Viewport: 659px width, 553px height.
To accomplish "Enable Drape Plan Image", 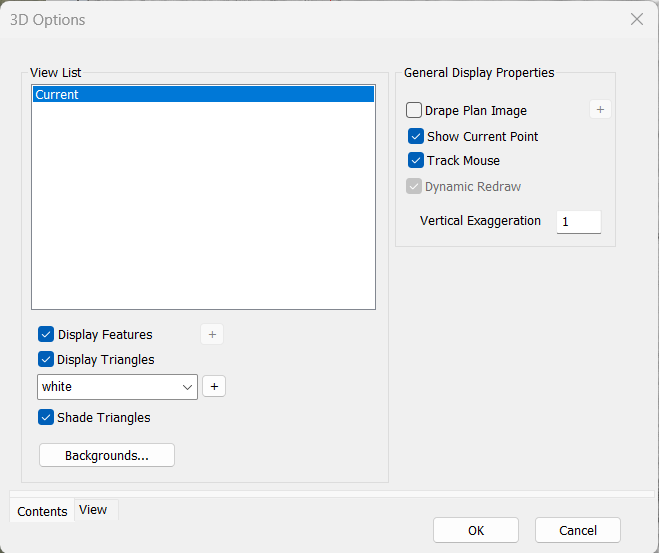I will 414,110.
